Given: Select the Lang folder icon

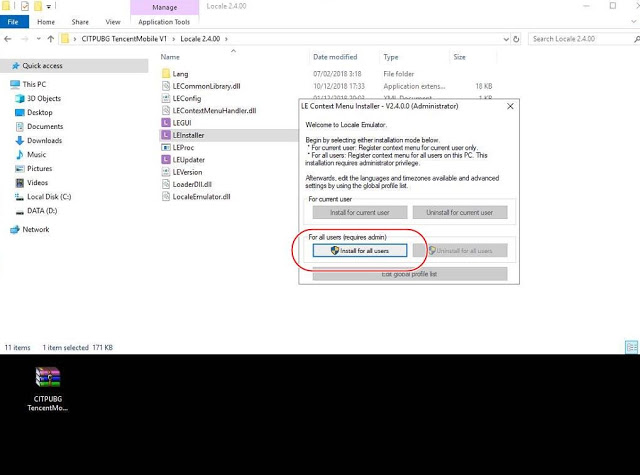Looking at the screenshot, I should point(166,74).
